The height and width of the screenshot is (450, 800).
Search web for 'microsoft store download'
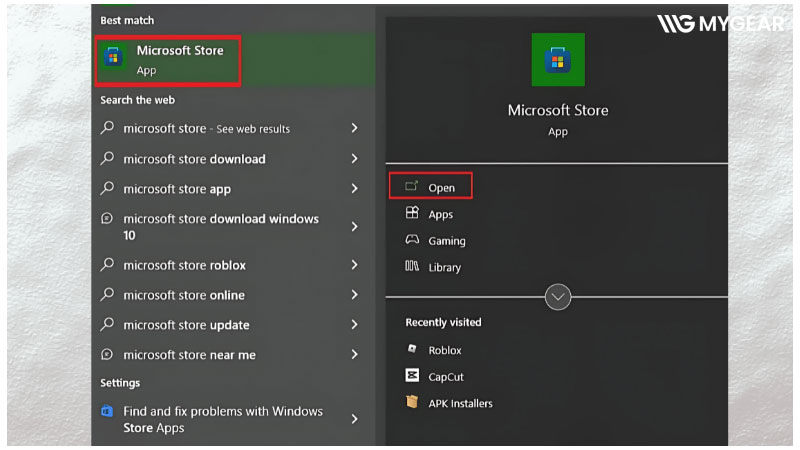[231, 159]
